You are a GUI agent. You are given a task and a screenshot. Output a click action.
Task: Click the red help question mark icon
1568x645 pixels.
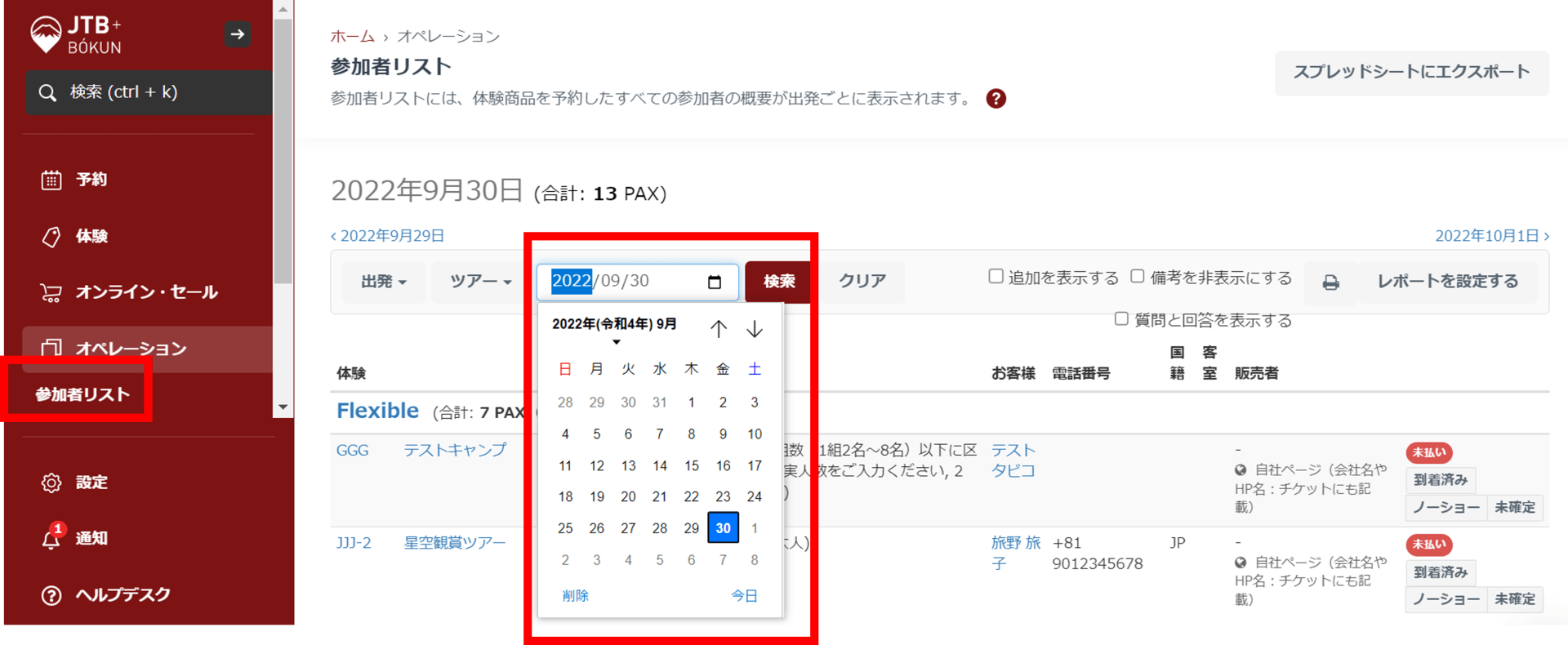(x=996, y=99)
